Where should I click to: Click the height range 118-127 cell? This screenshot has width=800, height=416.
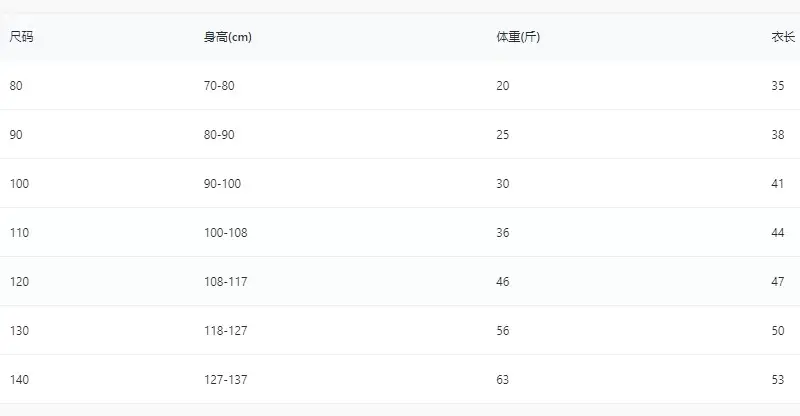point(226,331)
